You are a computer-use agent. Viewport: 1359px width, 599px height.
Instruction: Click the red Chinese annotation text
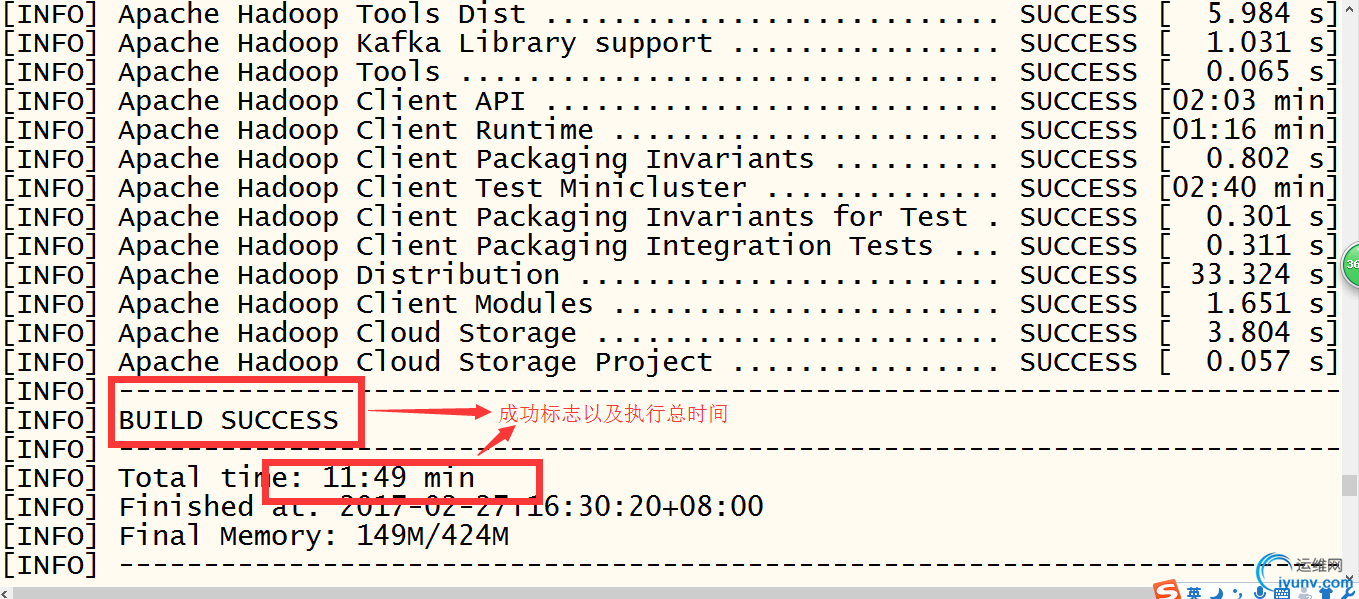point(612,413)
